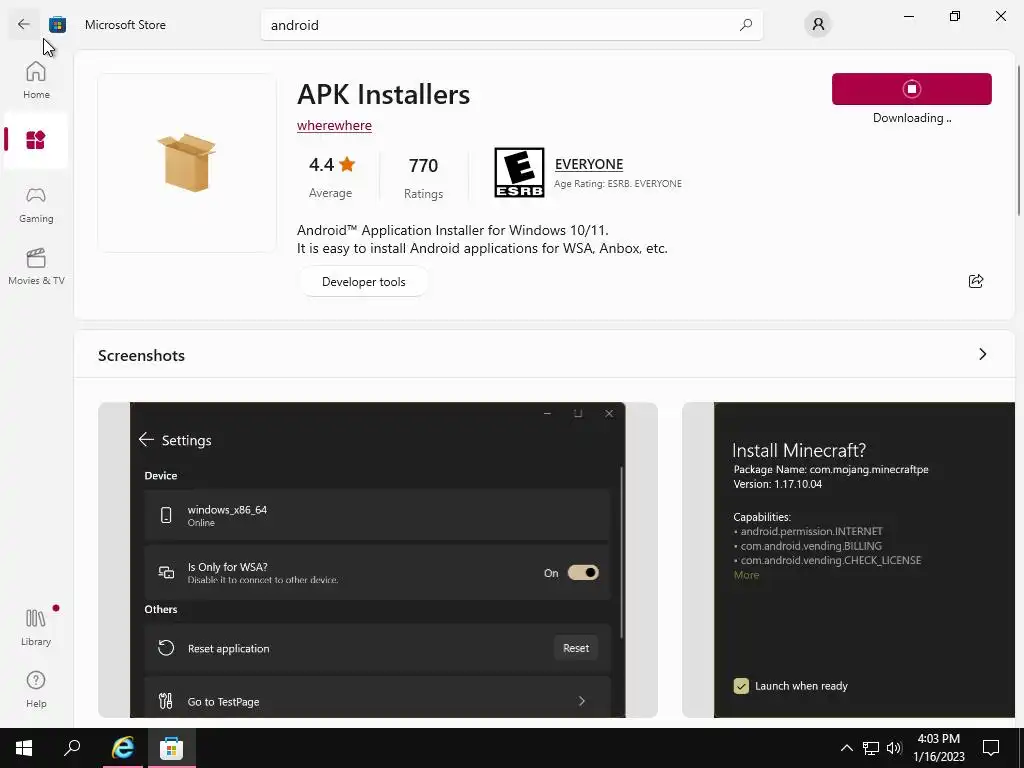
Task: Click the Android Application Installer description text
Action: click(x=482, y=239)
